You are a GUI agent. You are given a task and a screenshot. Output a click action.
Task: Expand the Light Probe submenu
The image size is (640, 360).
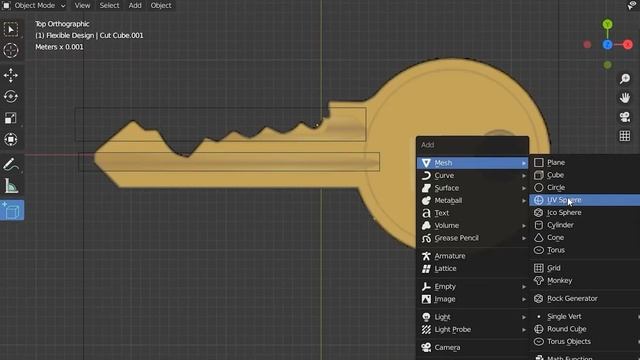473,330
